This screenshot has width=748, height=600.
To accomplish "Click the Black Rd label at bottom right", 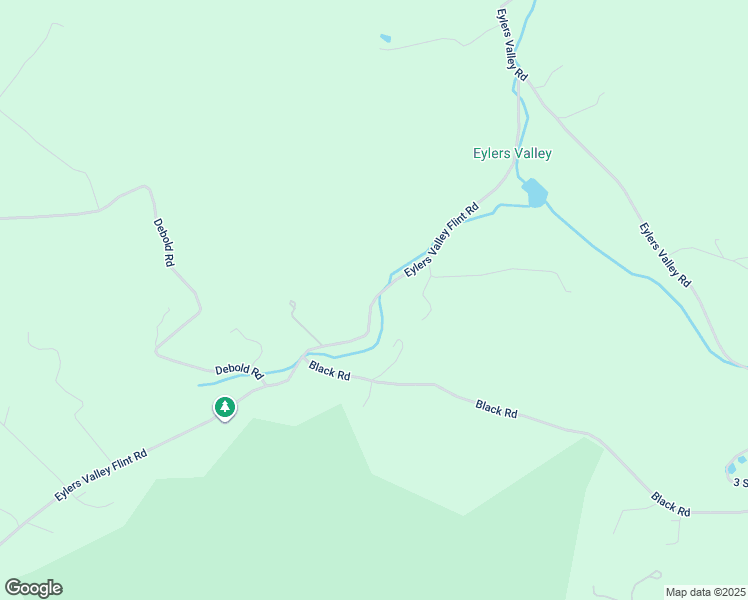I will click(x=671, y=504).
